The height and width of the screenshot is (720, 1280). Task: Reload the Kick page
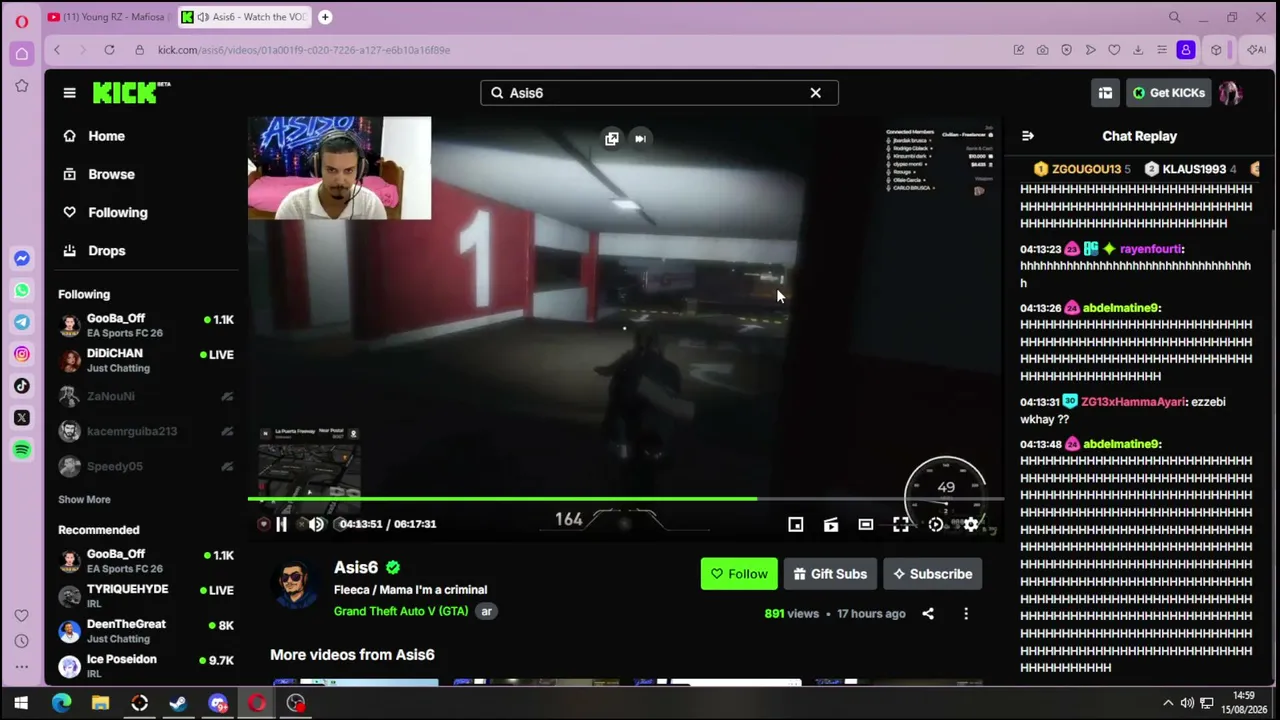(109, 50)
